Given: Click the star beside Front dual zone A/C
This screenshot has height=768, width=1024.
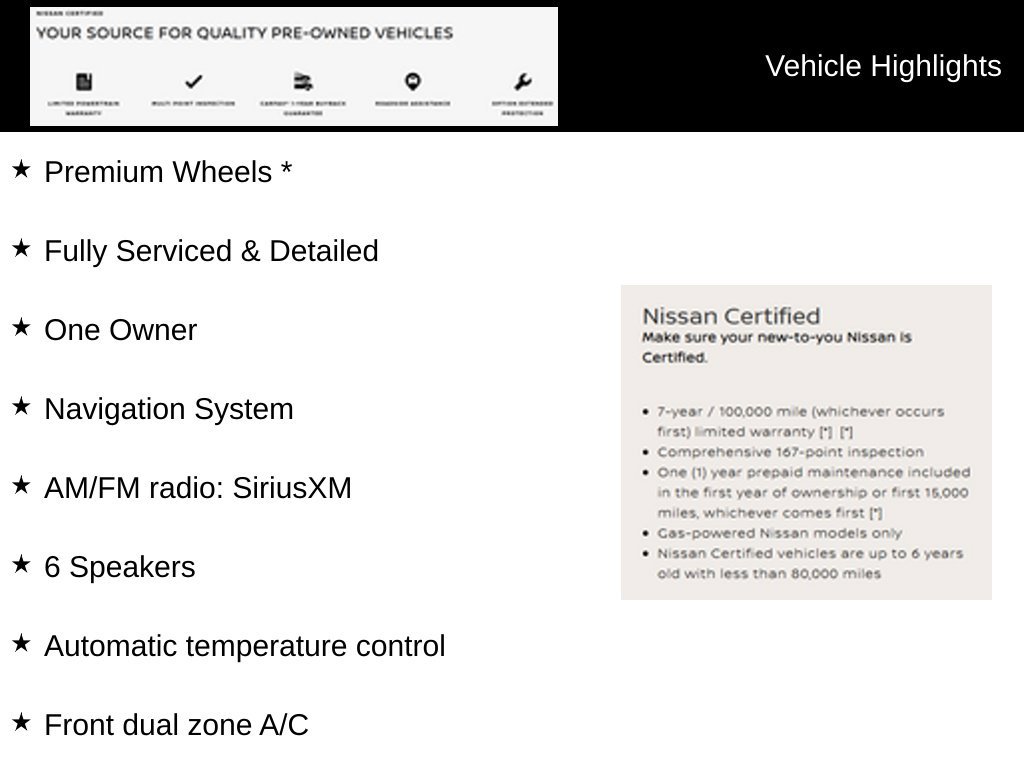Looking at the screenshot, I should pos(21,722).
